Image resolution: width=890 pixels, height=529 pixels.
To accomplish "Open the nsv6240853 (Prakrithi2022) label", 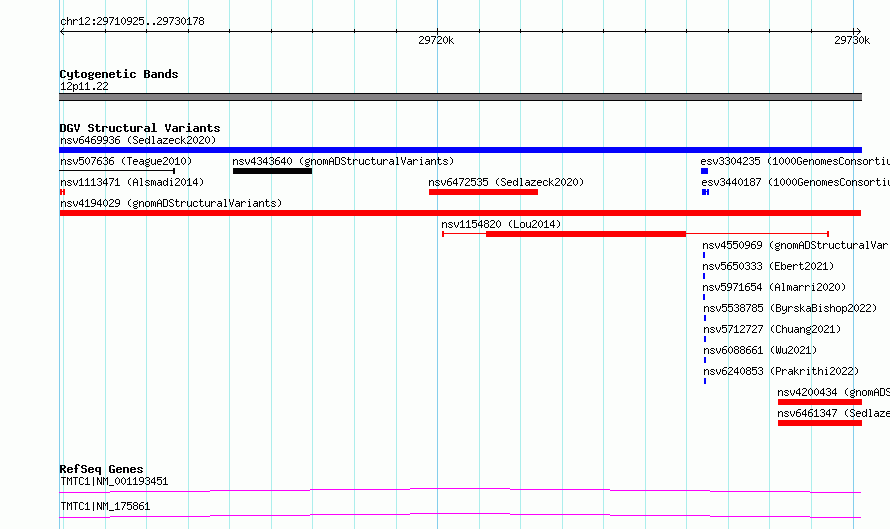I will click(781, 371).
